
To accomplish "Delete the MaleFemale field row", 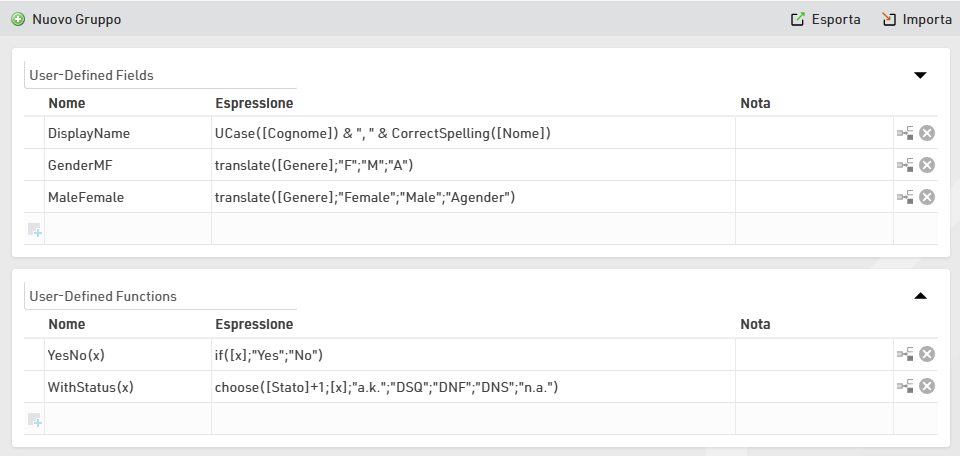I will pyautogui.click(x=927, y=197).
